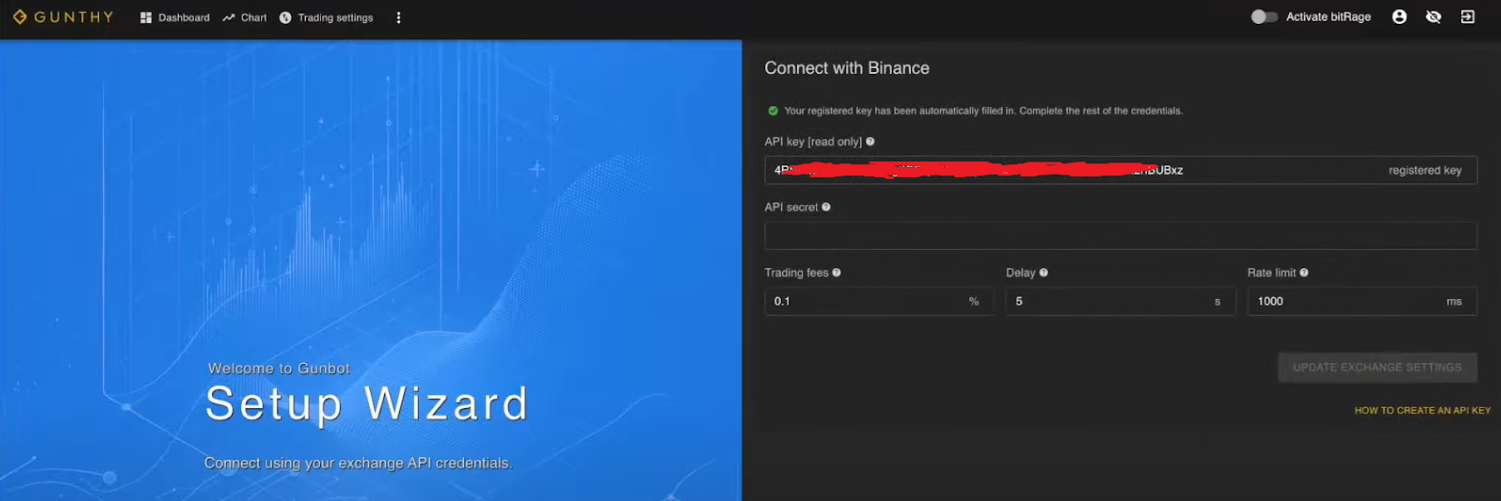The image size is (1501, 501).
Task: Click the Gunthy logo
Action: [62, 17]
